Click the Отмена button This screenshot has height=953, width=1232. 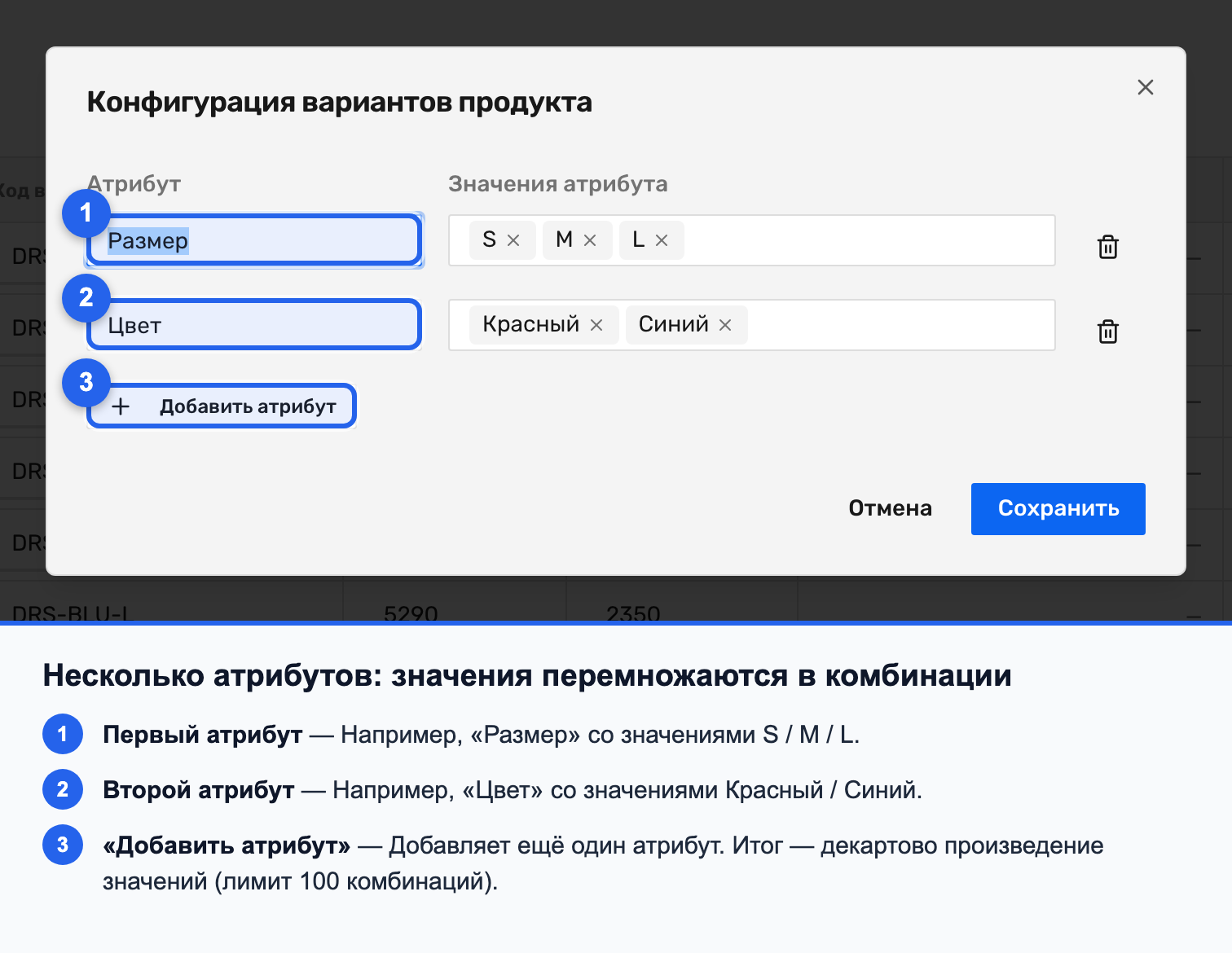[x=890, y=508]
